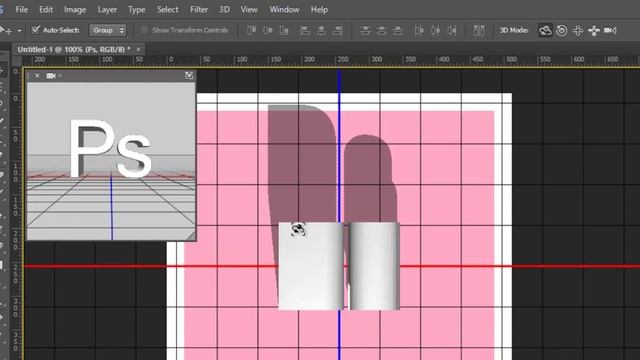Screen dimensions: 640x360
Task: Select the Scale 3D Object mode
Action: point(610,30)
